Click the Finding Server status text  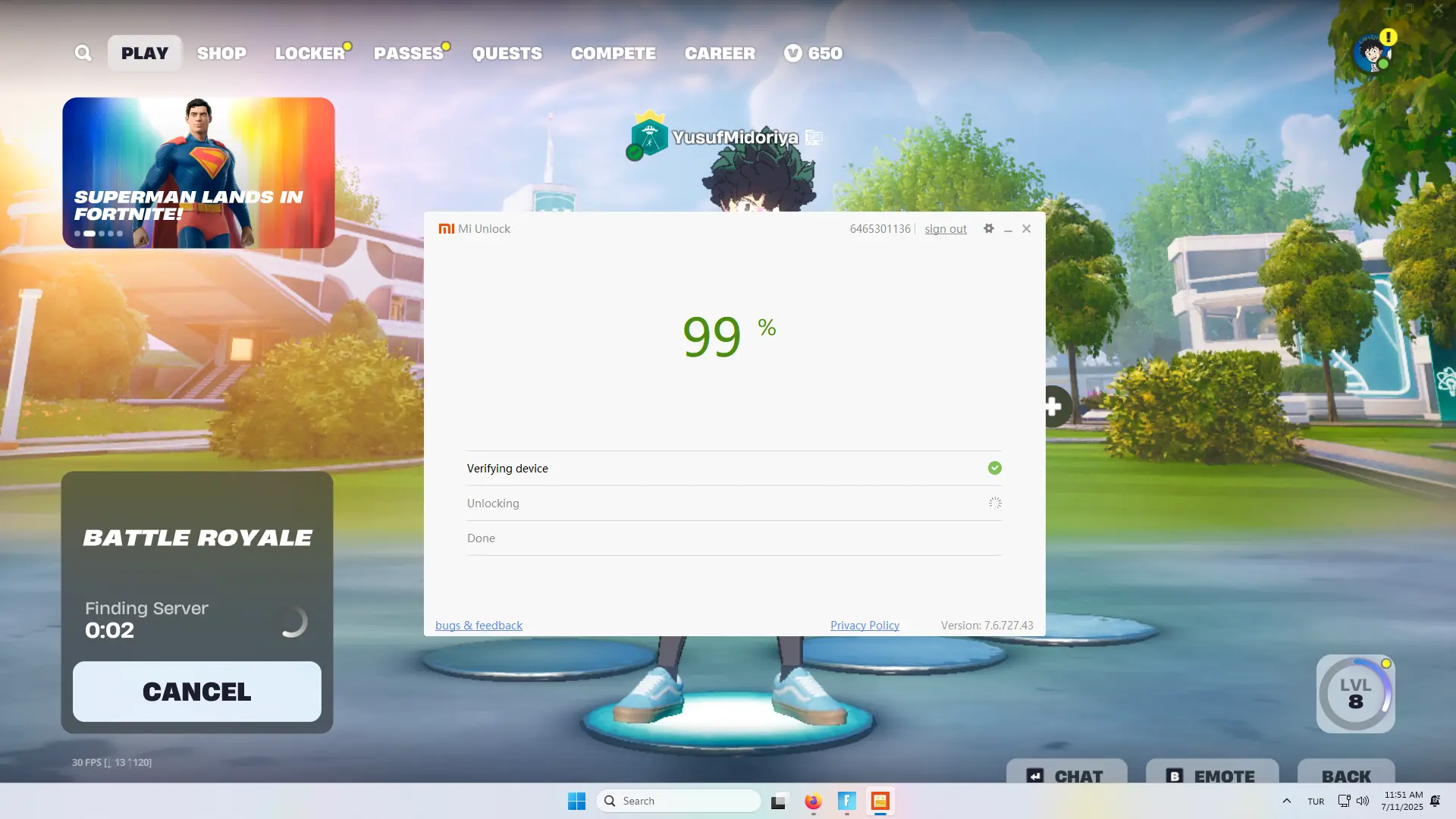pos(146,608)
